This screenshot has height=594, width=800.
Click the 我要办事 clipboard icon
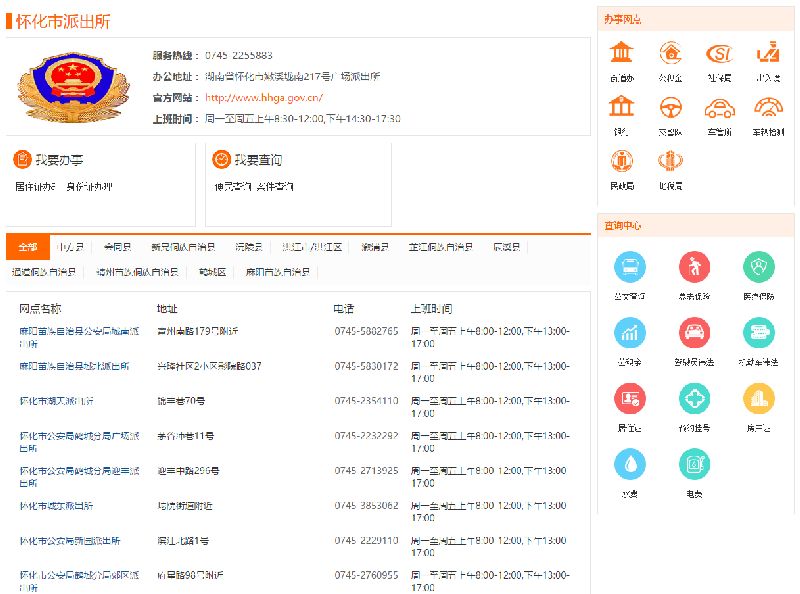tap(22, 160)
